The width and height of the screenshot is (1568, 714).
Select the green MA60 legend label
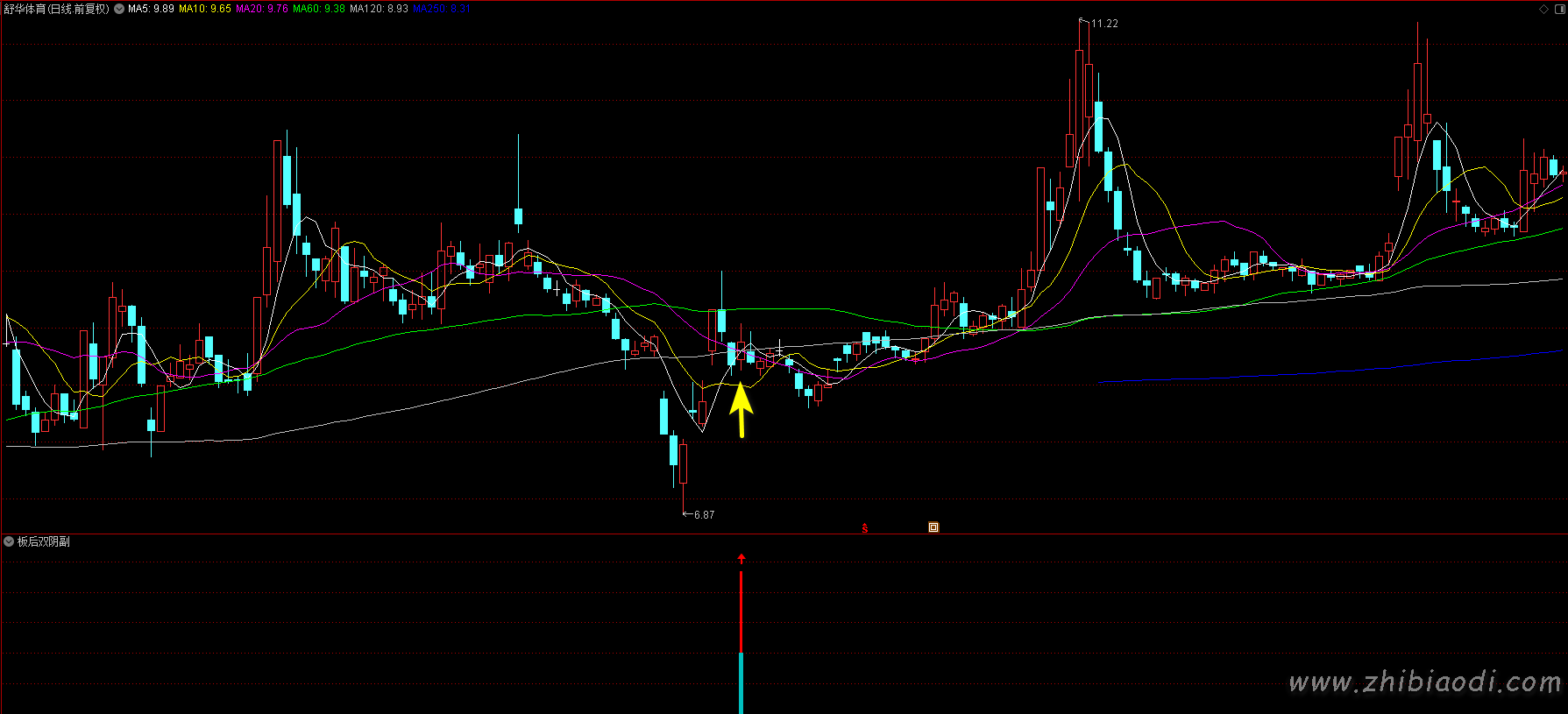pyautogui.click(x=319, y=9)
